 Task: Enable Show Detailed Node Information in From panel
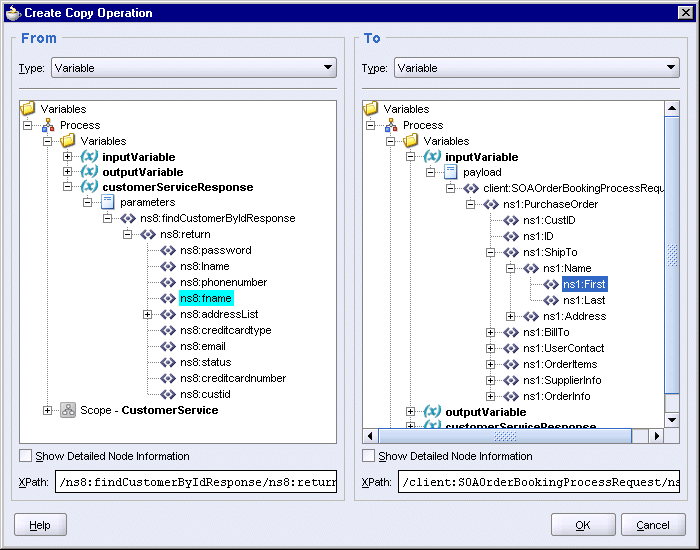[x=25, y=456]
